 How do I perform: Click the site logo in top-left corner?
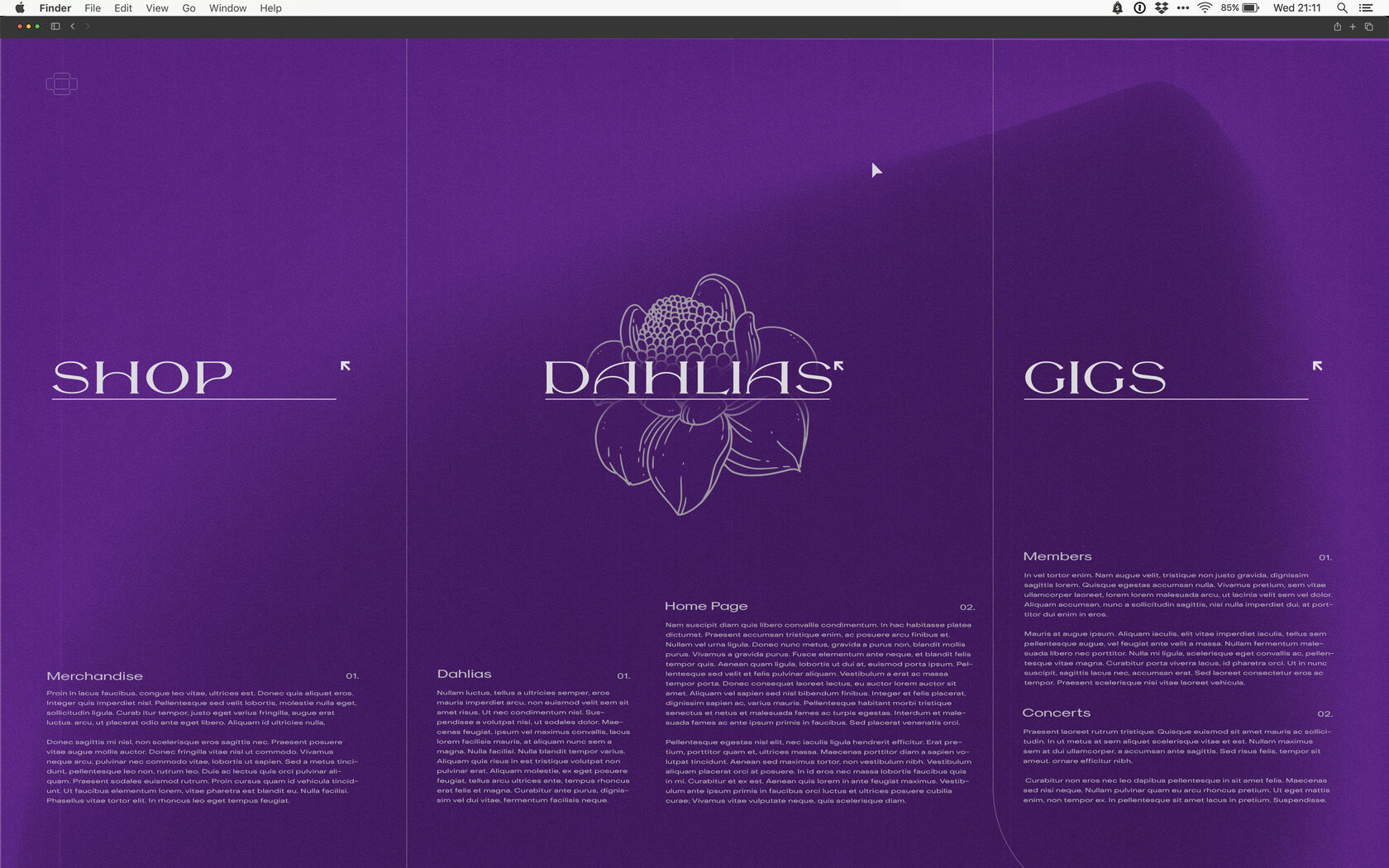pos(62,83)
